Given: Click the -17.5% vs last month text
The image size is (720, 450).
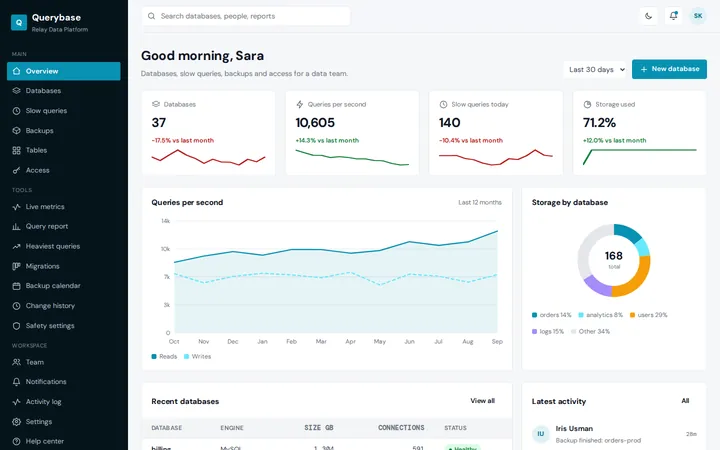Looking at the screenshot, I should pos(183,141).
